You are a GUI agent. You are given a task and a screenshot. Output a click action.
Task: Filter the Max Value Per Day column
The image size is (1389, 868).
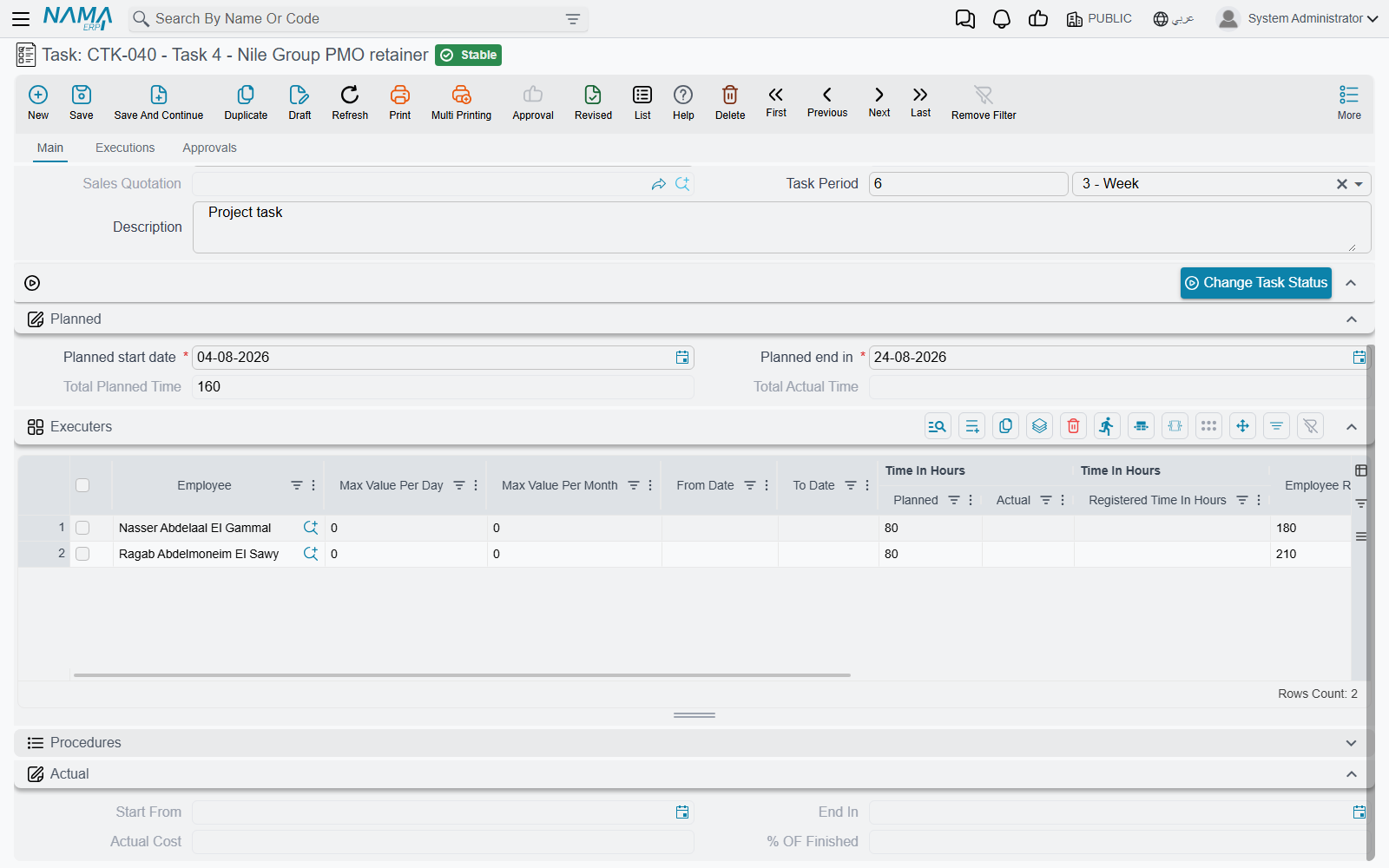(x=459, y=485)
